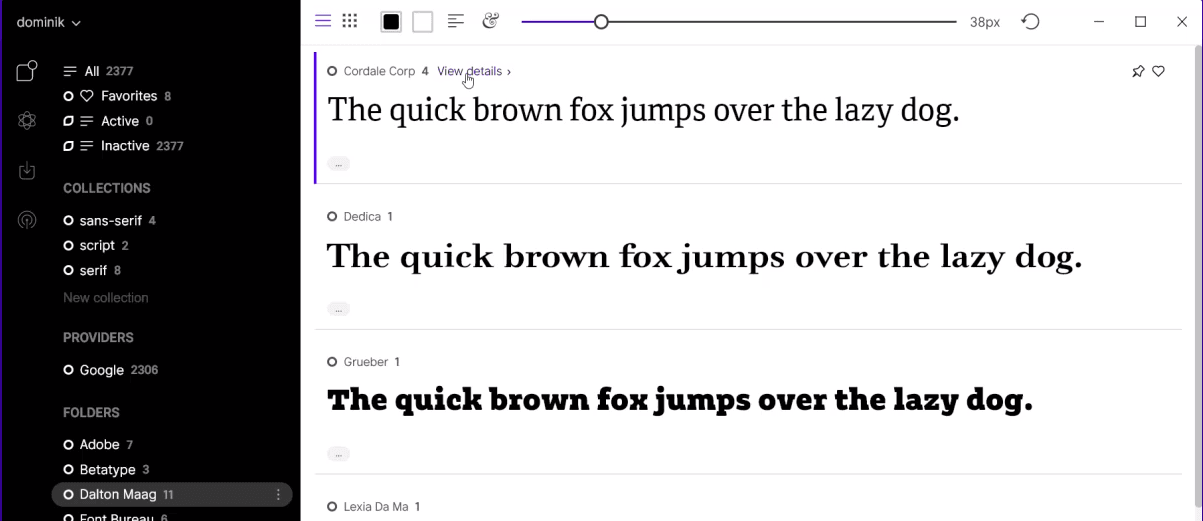Toggle activation circle for Betatype folder
Screen dimensions: 1203x521
click(68, 469)
